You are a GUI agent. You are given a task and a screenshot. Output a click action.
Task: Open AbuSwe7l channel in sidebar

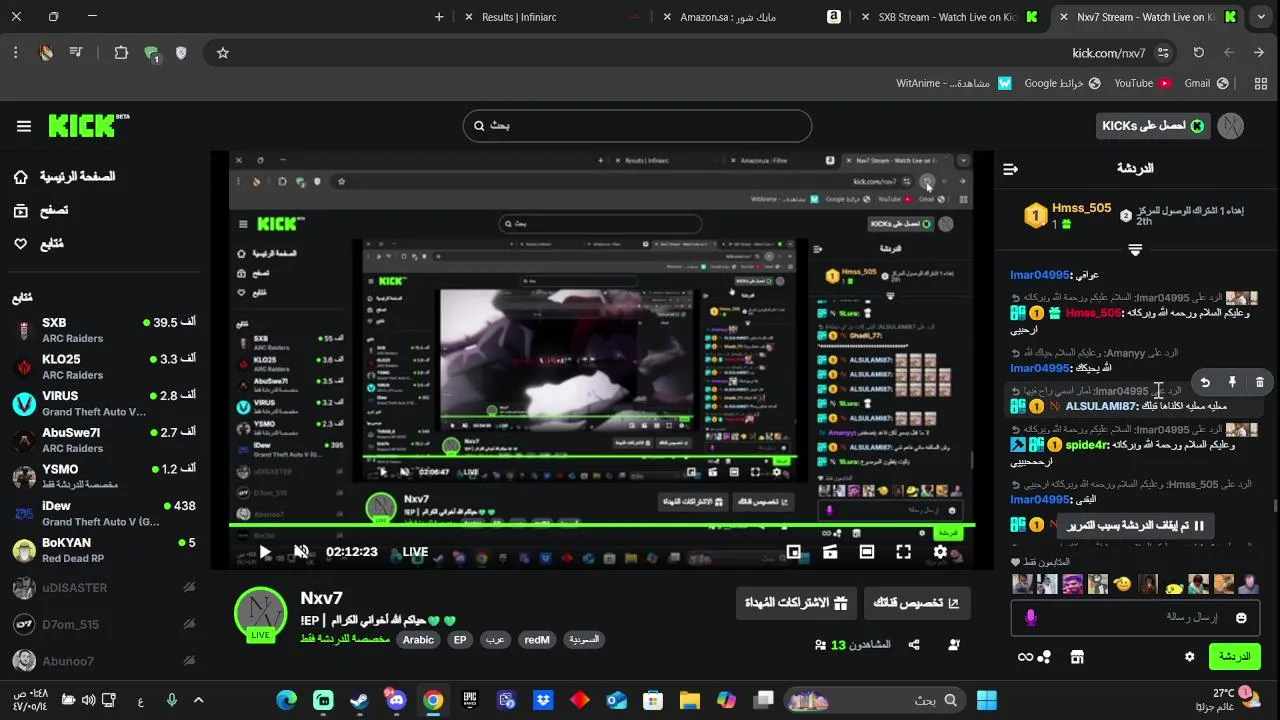pyautogui.click(x=104, y=440)
